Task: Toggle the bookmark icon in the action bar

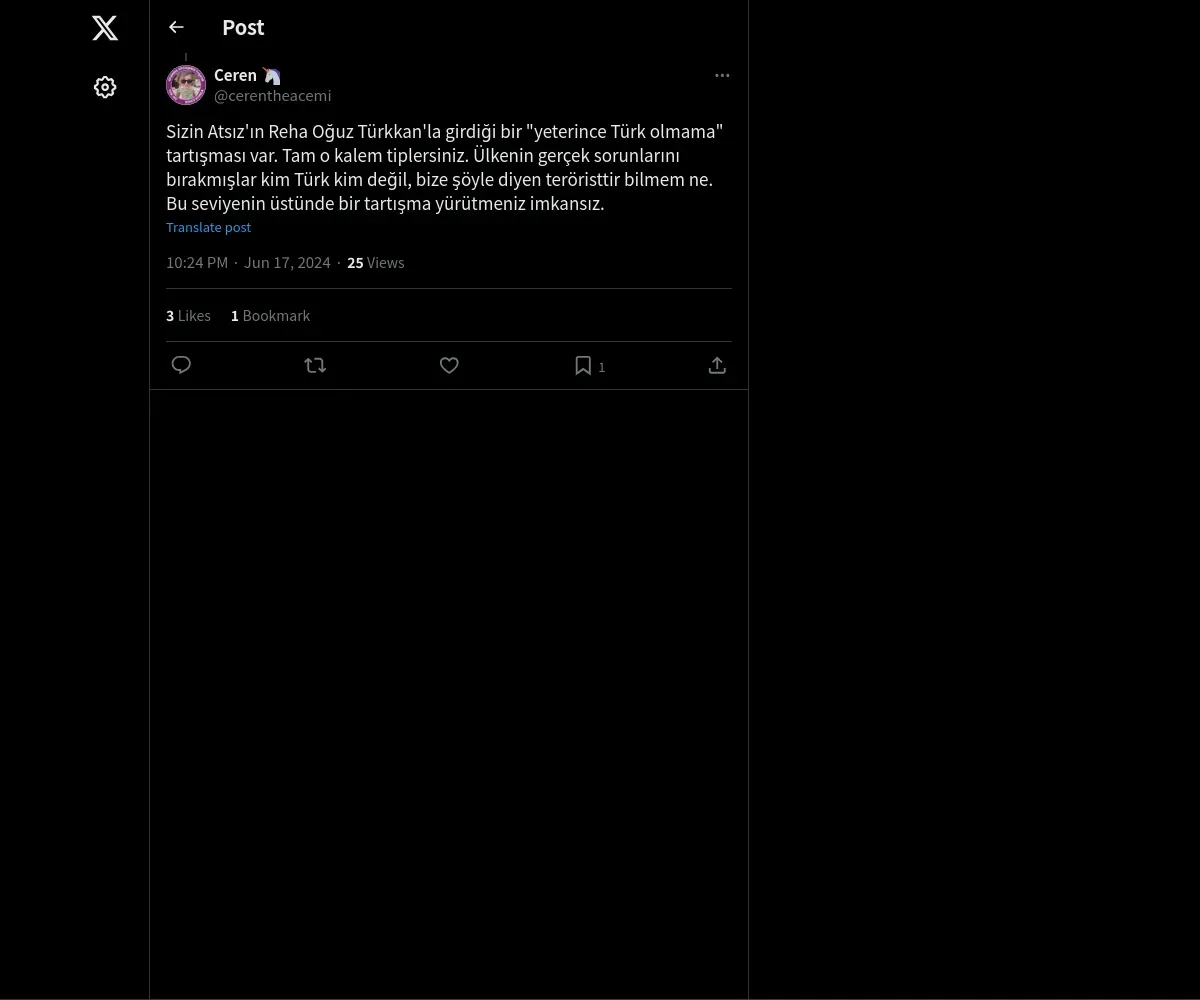Action: [x=583, y=365]
